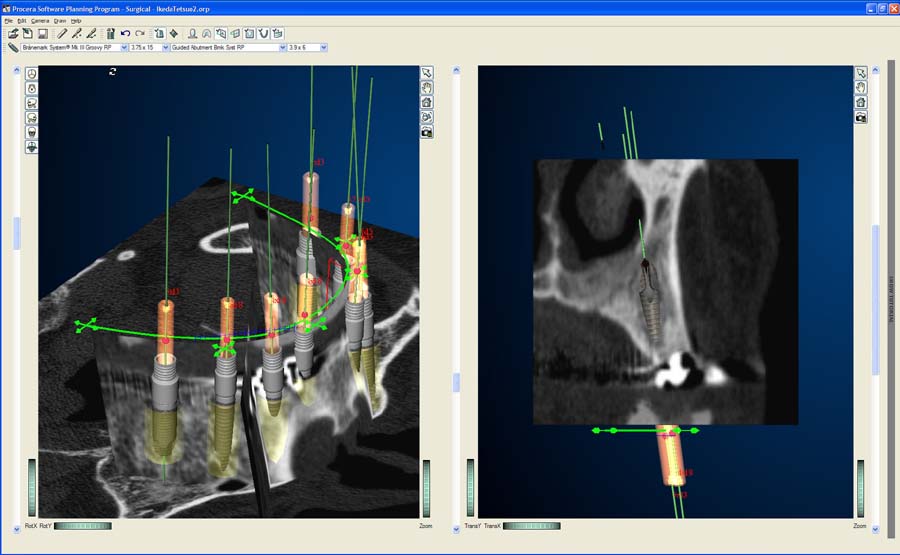Click the blue Undo arrow

pyautogui.click(x=125, y=34)
